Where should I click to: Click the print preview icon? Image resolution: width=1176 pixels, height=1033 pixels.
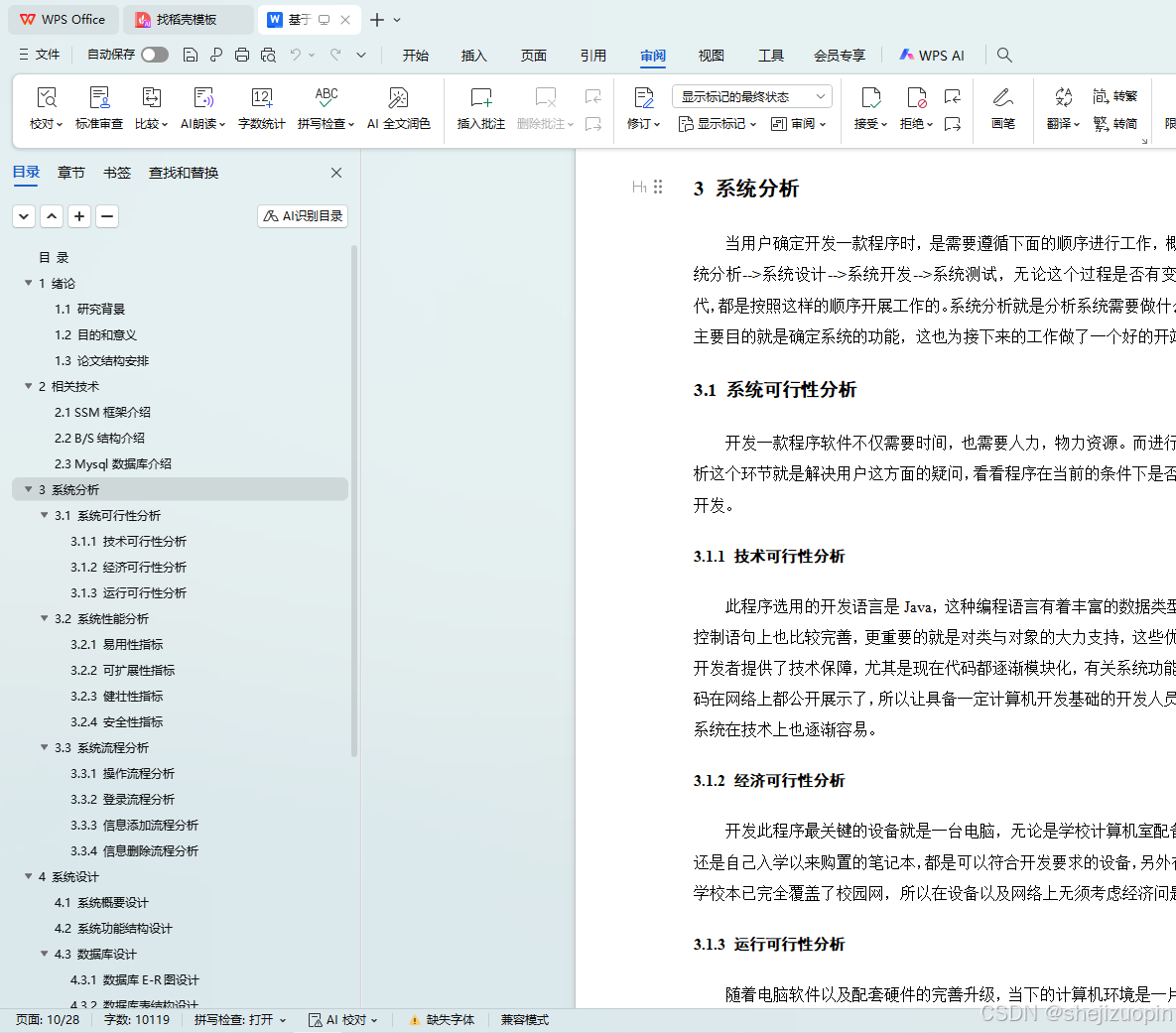(x=268, y=55)
